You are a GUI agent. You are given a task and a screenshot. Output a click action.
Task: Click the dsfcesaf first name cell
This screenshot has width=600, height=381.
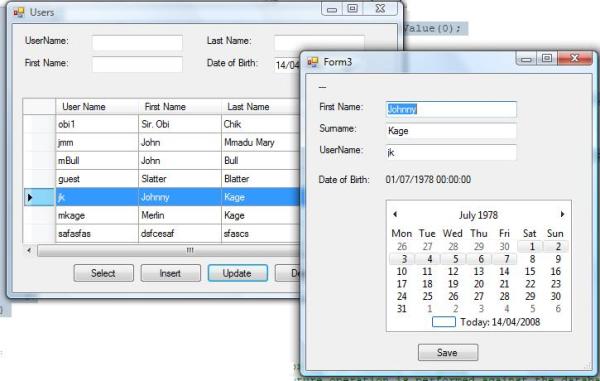179,233
